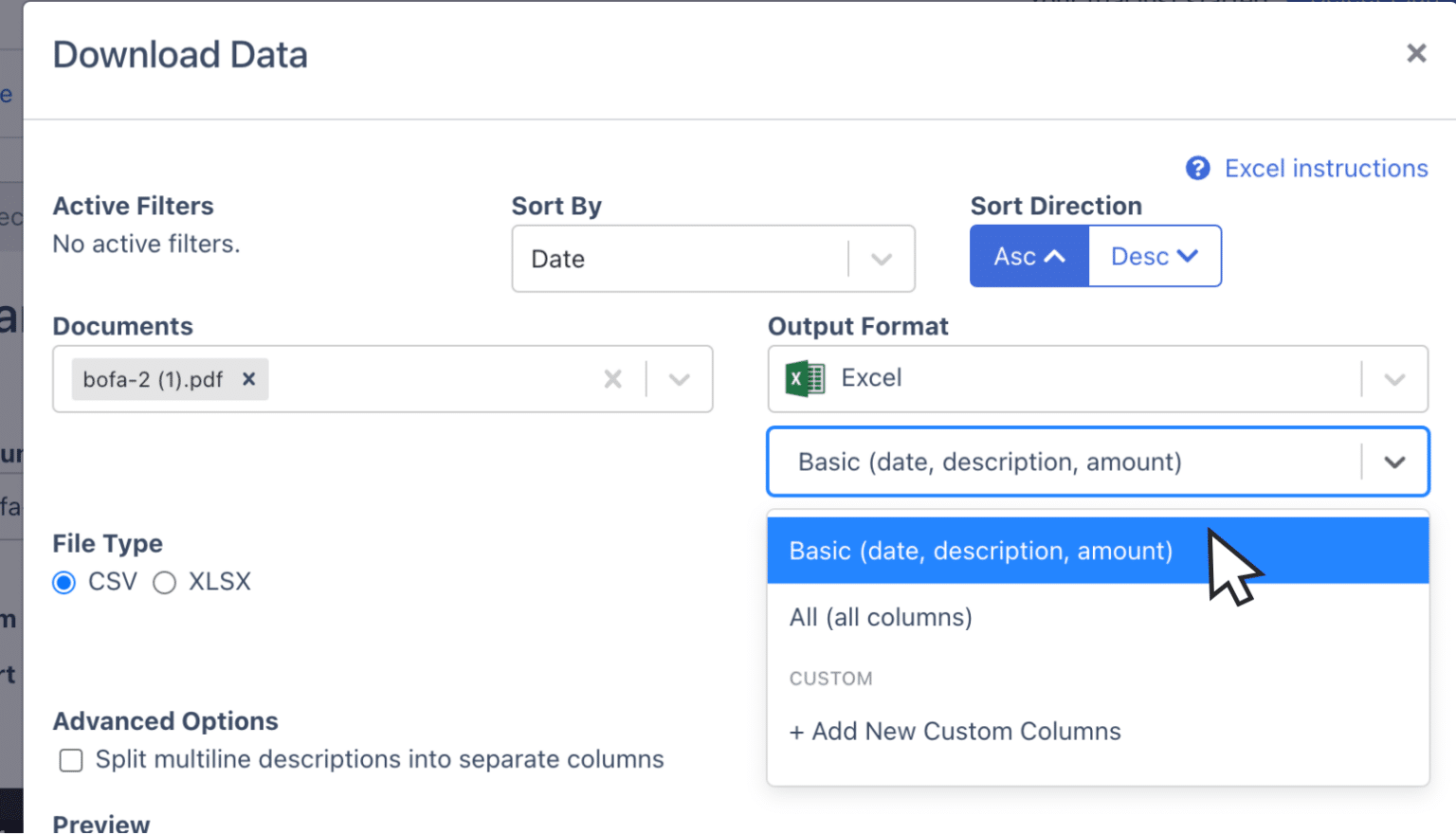Select the All (all columns) option
Viewport: 1456px width, 834px height.
click(880, 616)
